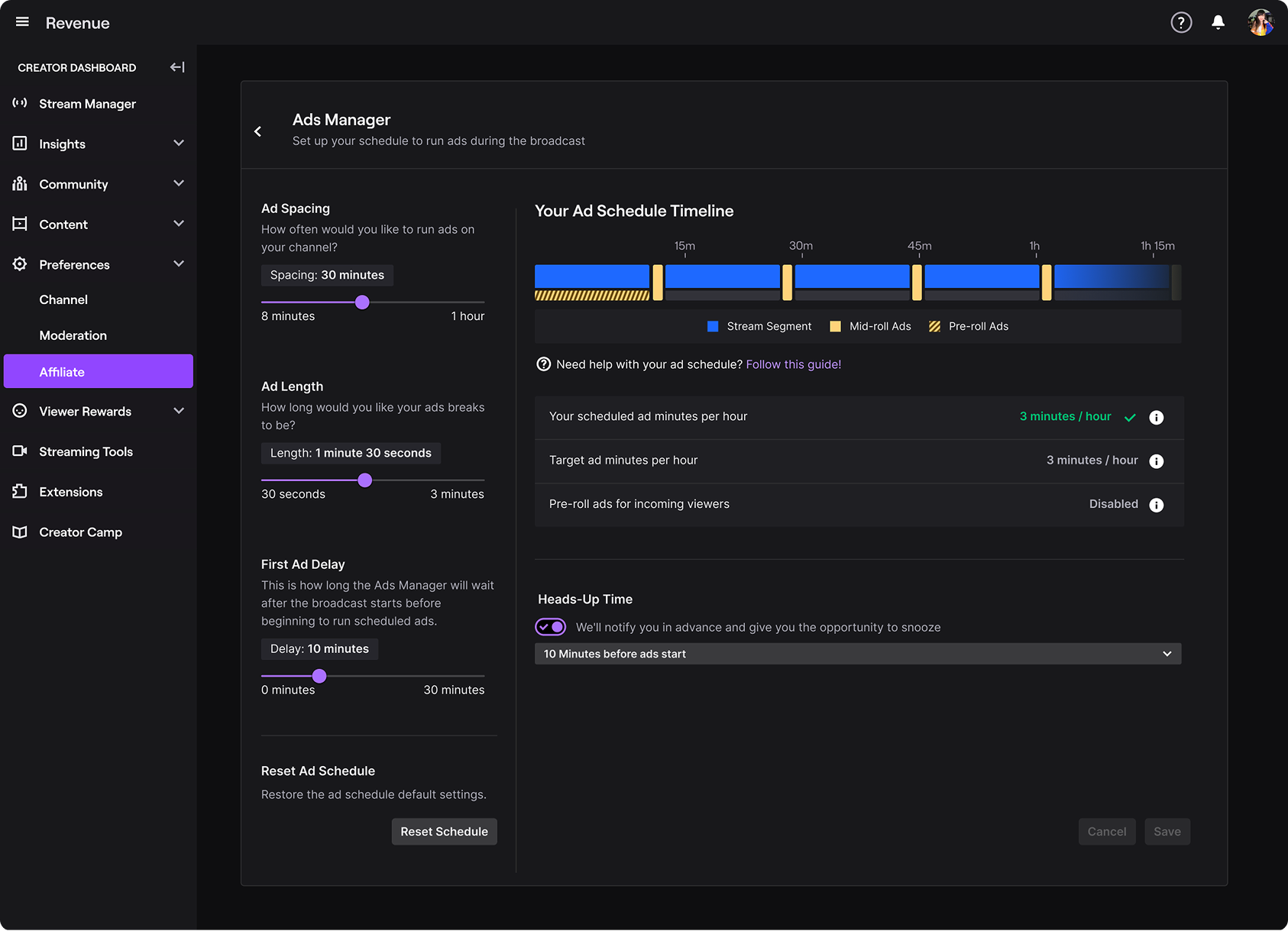Open Stream Manager from sidebar
1288x931 pixels.
(87, 104)
